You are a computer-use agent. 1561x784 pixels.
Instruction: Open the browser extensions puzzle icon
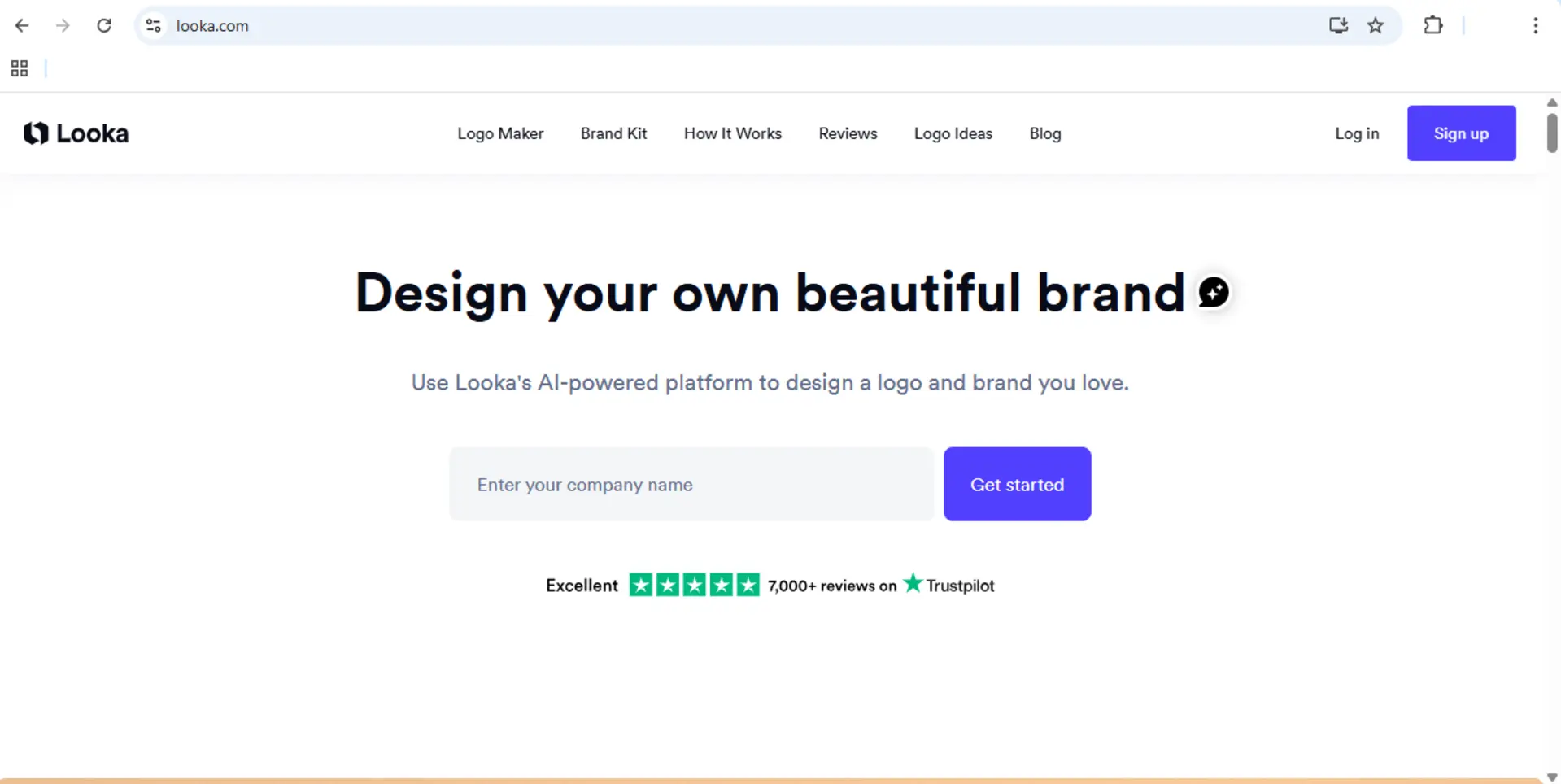click(1433, 25)
